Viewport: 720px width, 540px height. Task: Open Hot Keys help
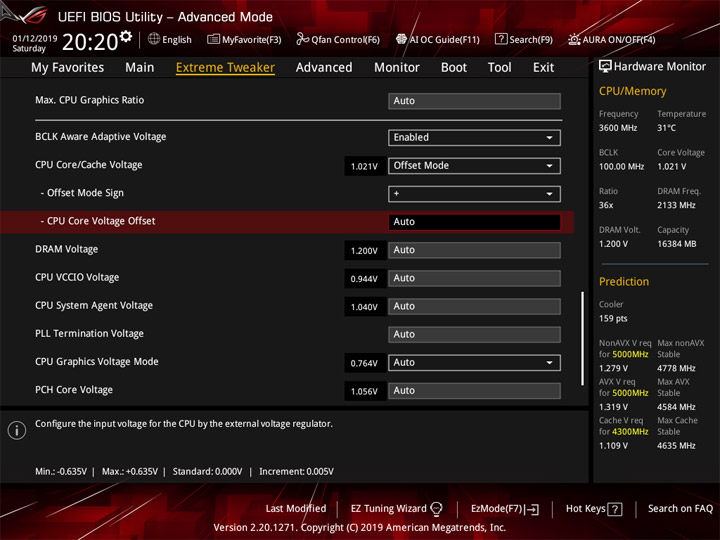pyautogui.click(x=594, y=509)
